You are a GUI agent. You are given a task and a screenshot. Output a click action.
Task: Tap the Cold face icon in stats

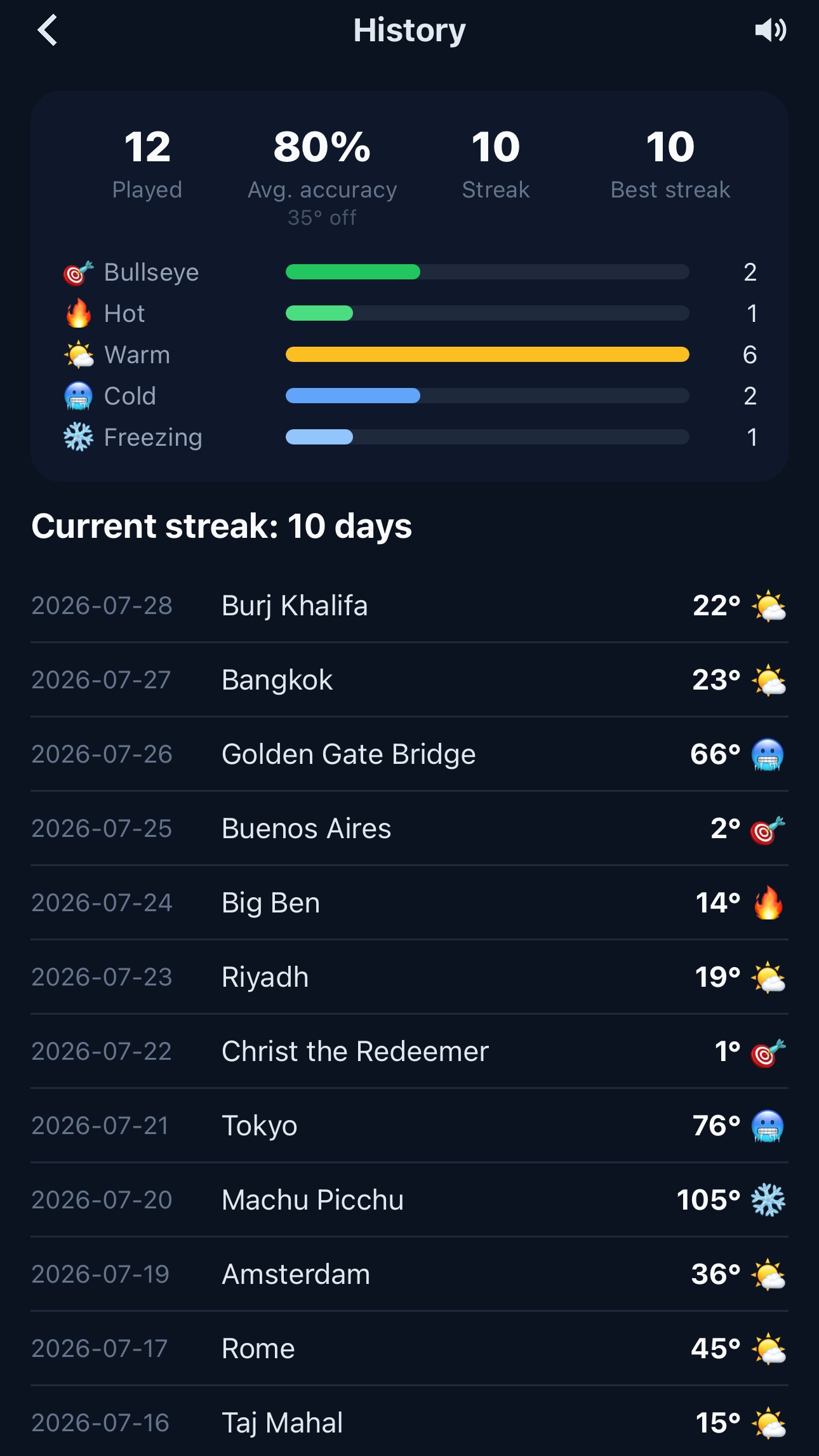coord(78,396)
